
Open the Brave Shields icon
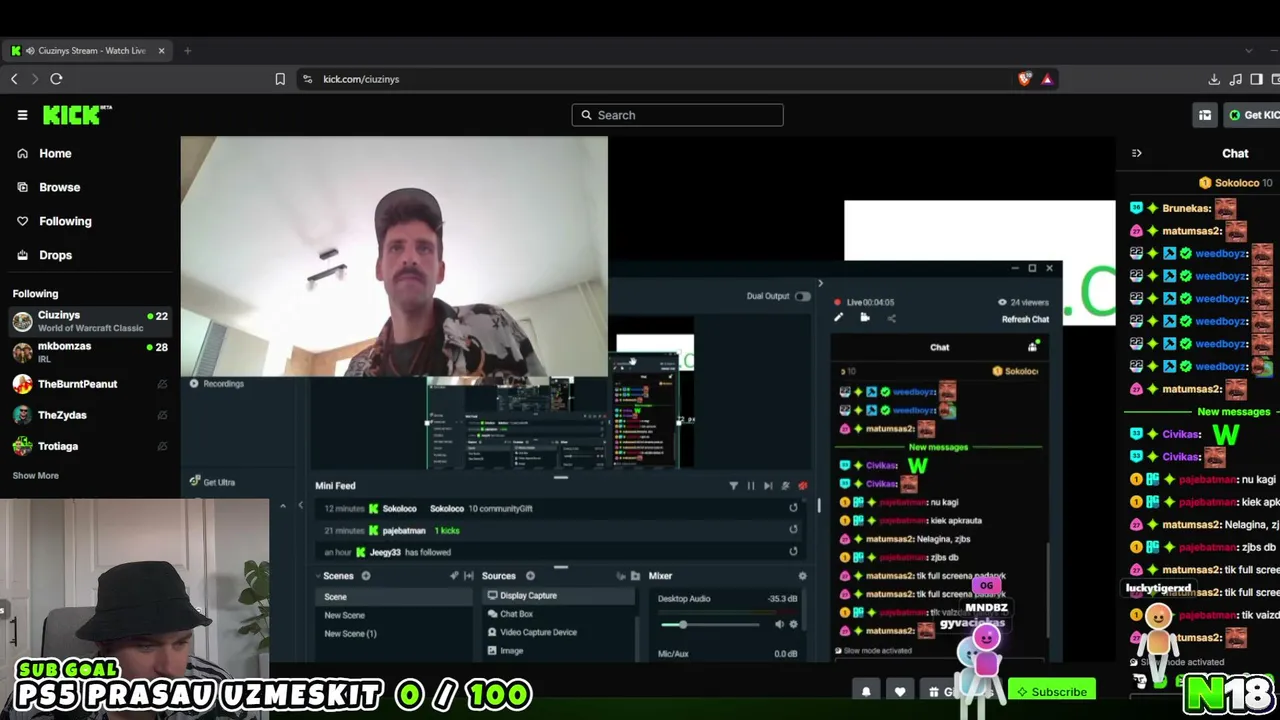pos(1024,79)
